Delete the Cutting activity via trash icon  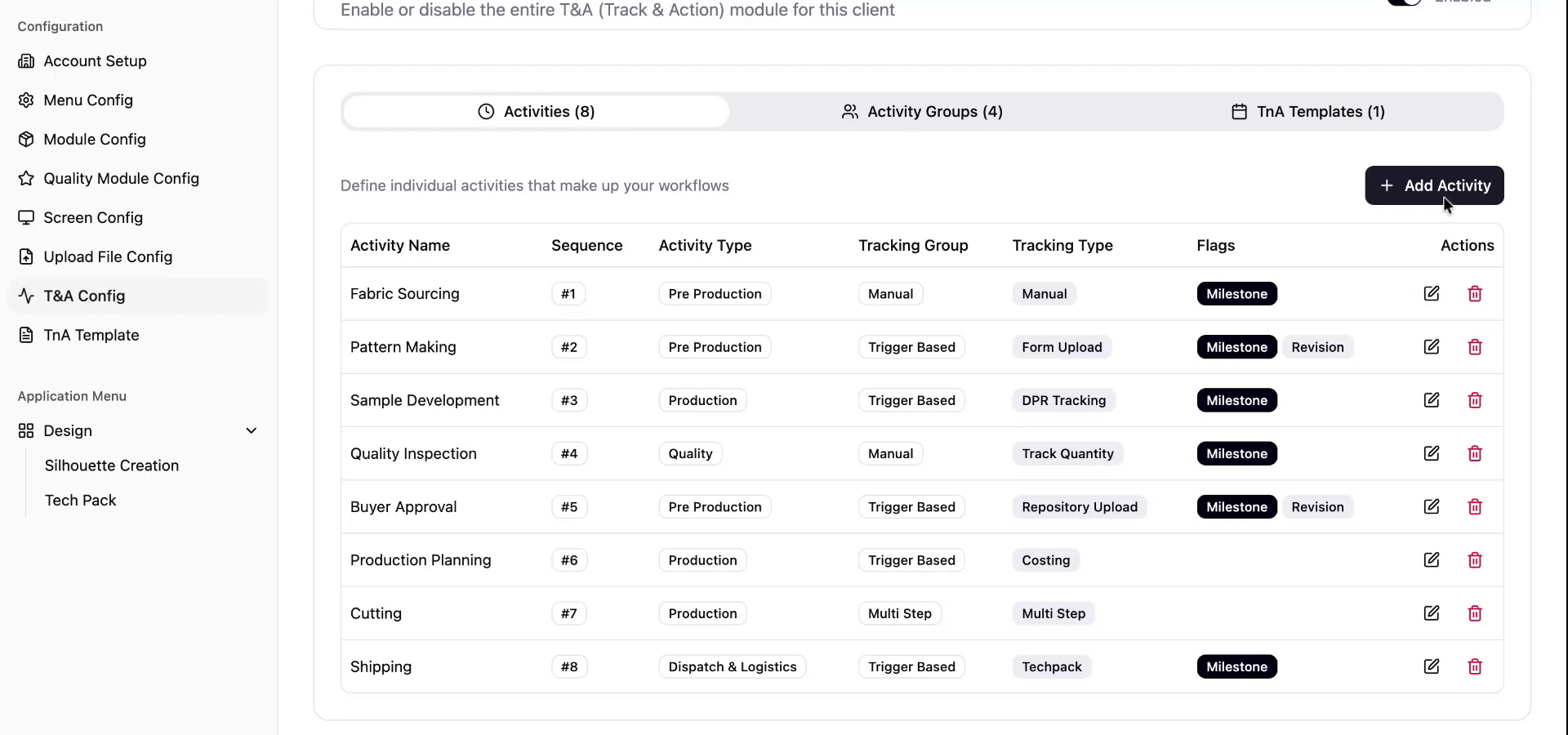coord(1475,613)
